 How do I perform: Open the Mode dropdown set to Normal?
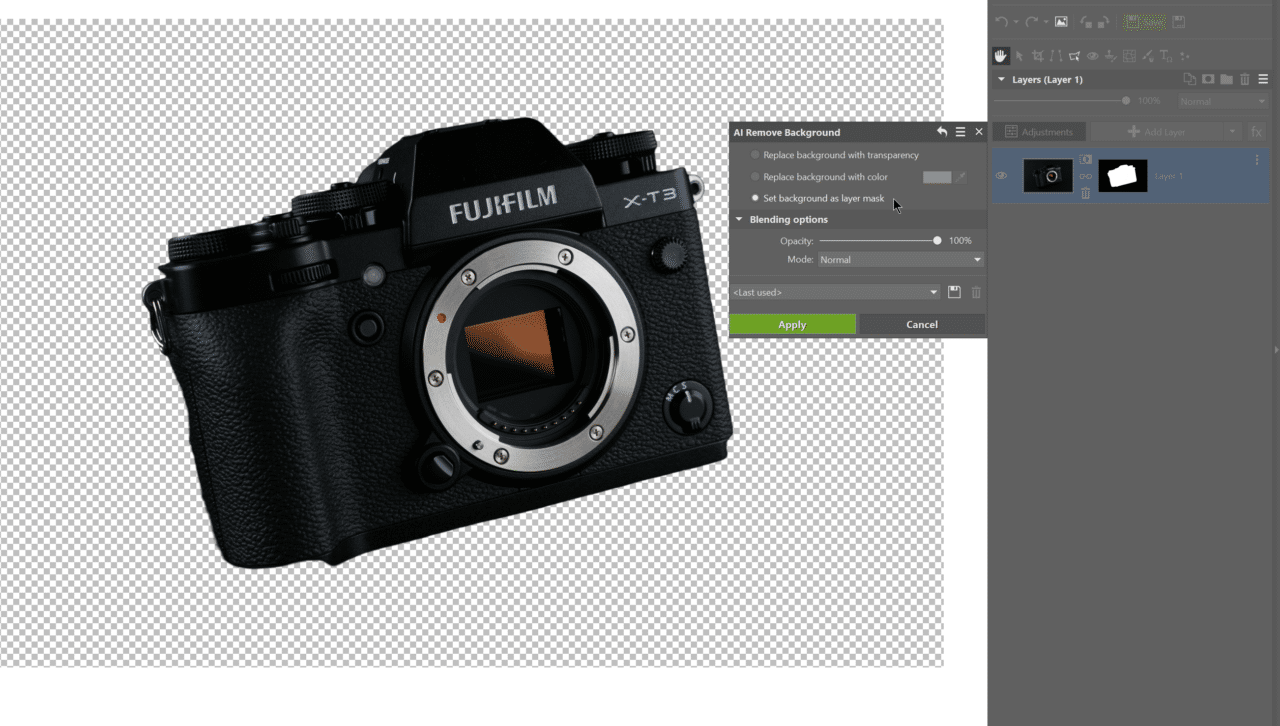coord(898,259)
